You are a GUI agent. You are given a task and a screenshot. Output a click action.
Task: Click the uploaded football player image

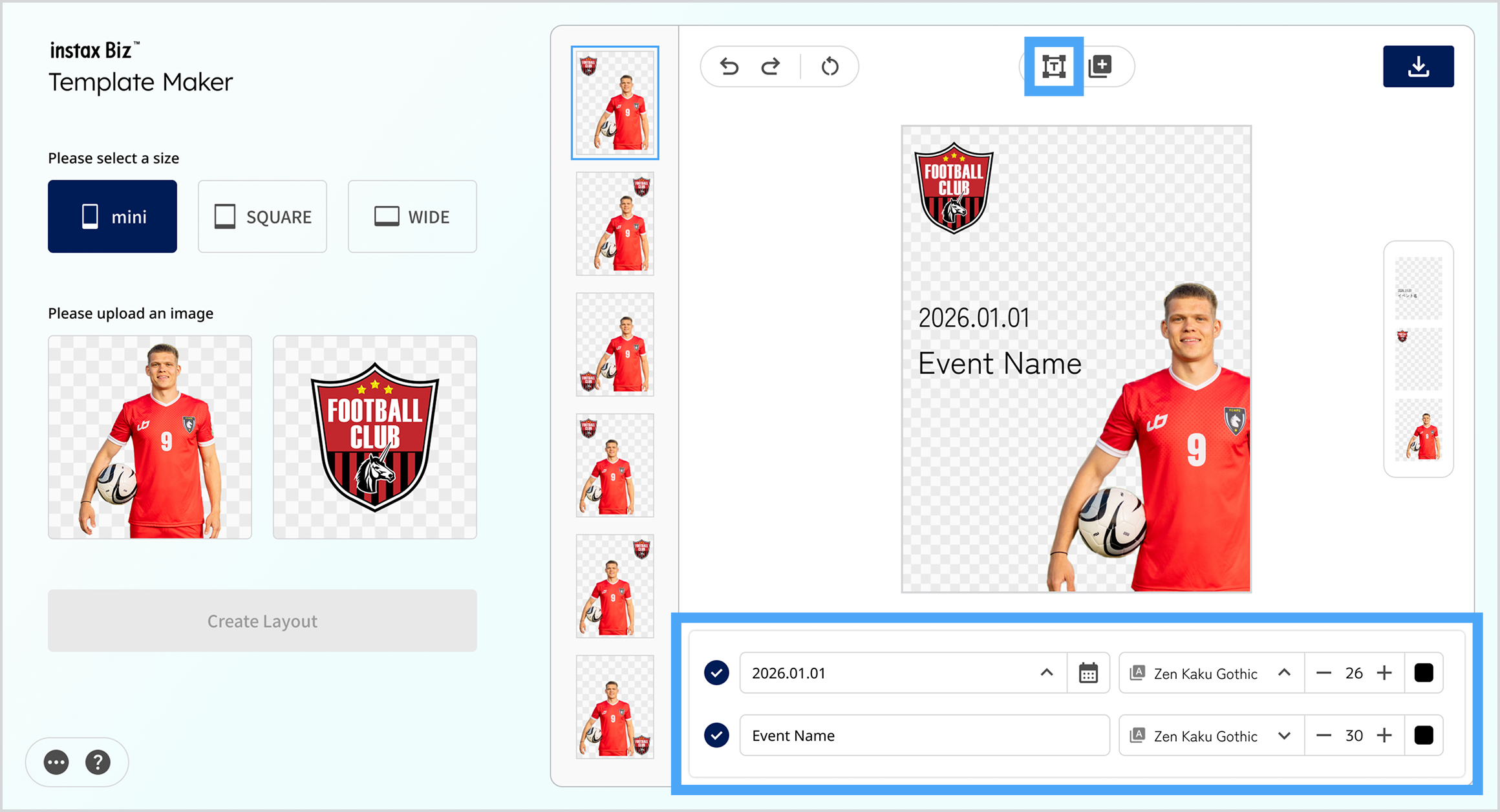pos(150,437)
